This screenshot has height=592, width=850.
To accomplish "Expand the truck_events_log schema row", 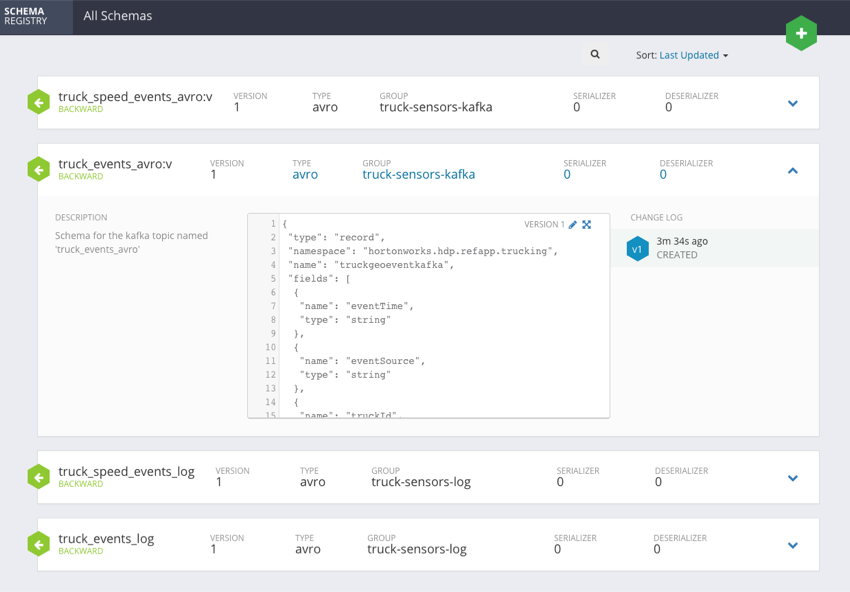I will [792, 545].
